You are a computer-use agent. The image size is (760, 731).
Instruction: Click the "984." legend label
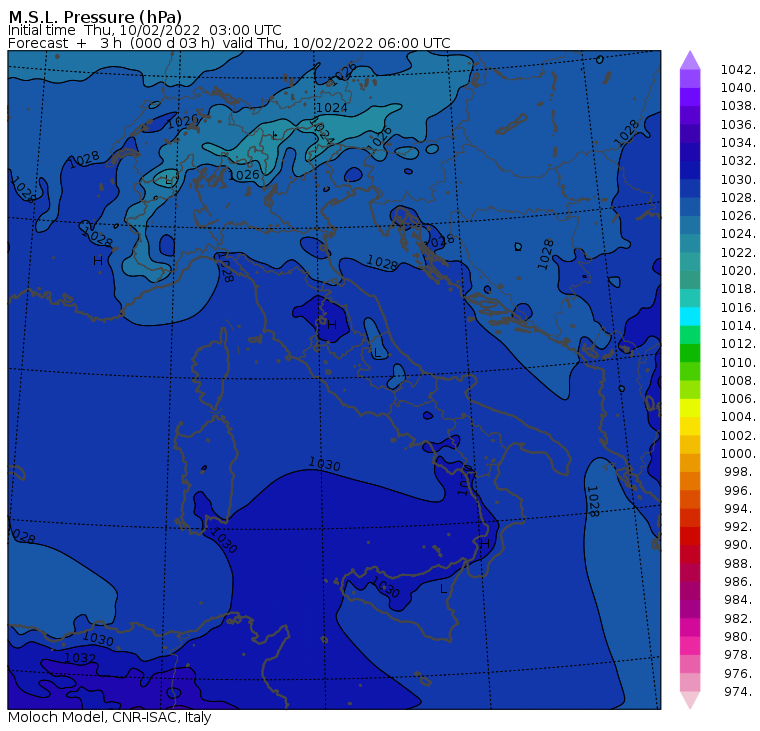[x=740, y=600]
